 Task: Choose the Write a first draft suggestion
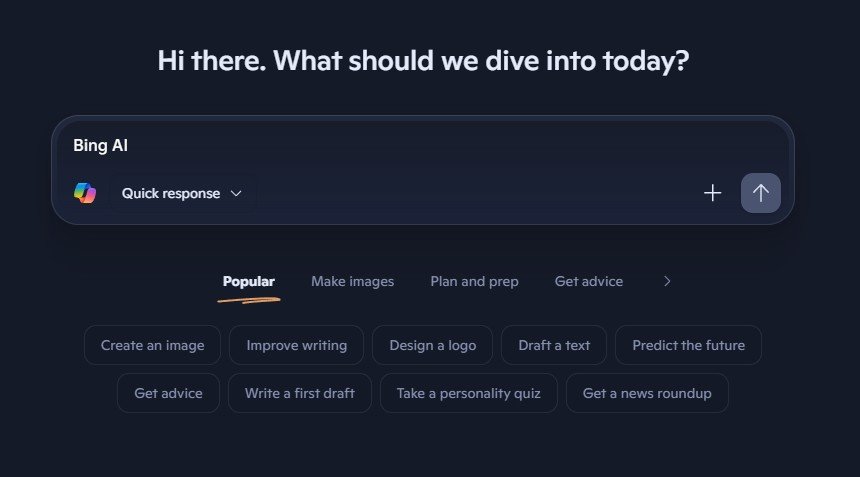[x=300, y=393]
